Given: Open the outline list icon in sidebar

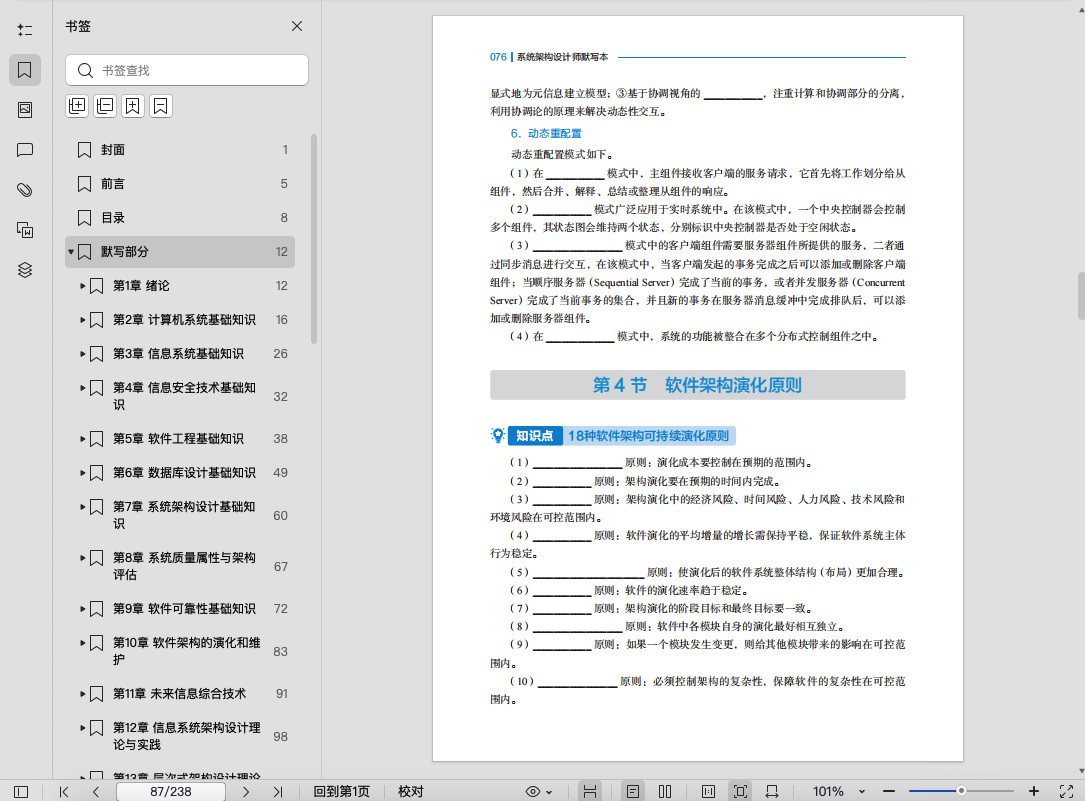Looking at the screenshot, I should [25, 30].
